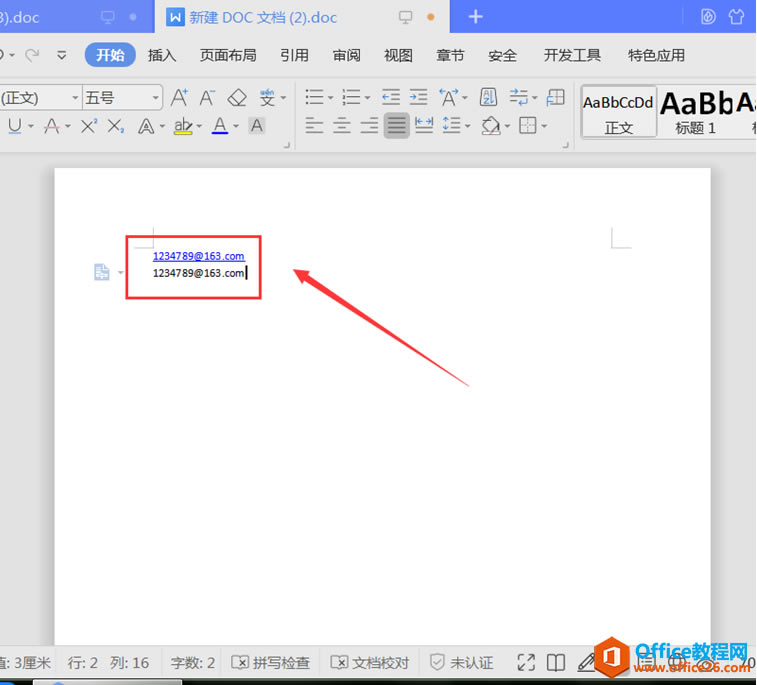This screenshot has height=685, width=757.
Task: Open the 引用 ribbon tab
Action: click(294, 55)
